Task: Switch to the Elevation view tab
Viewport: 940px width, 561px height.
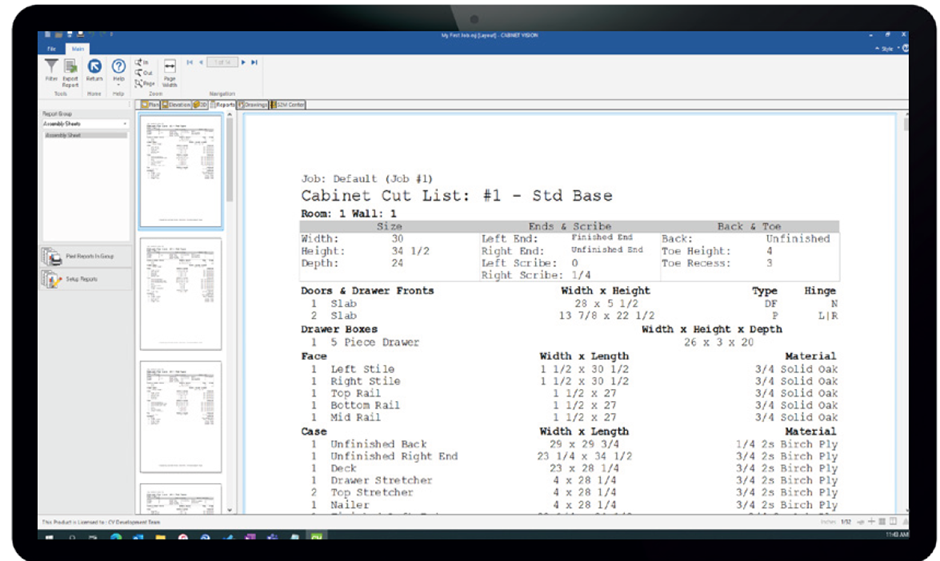Action: coord(176,104)
